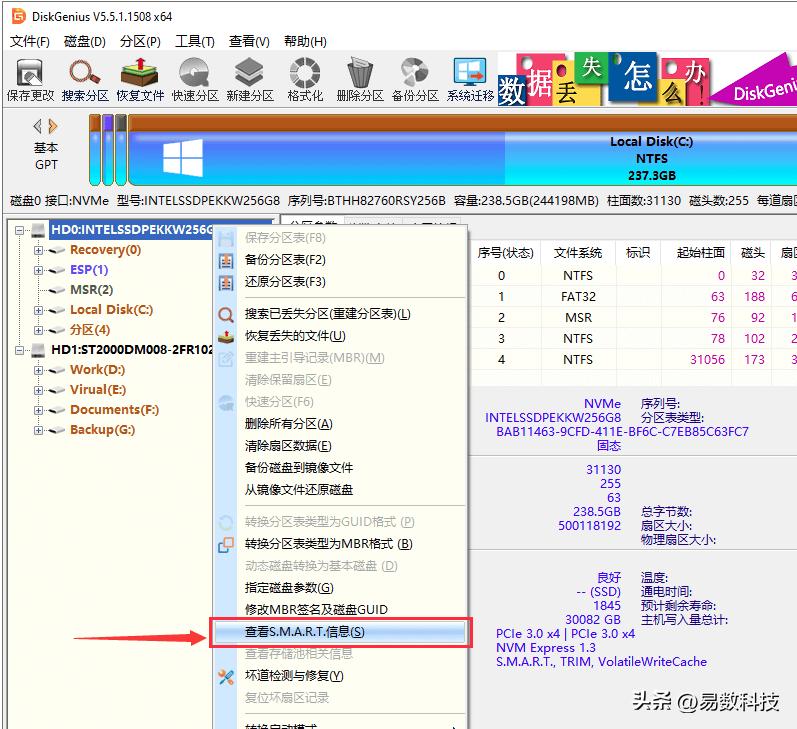Collapse the HD1:ST2000DM008 disk node
Viewport: 797px width, 729px height.
(x=21, y=350)
